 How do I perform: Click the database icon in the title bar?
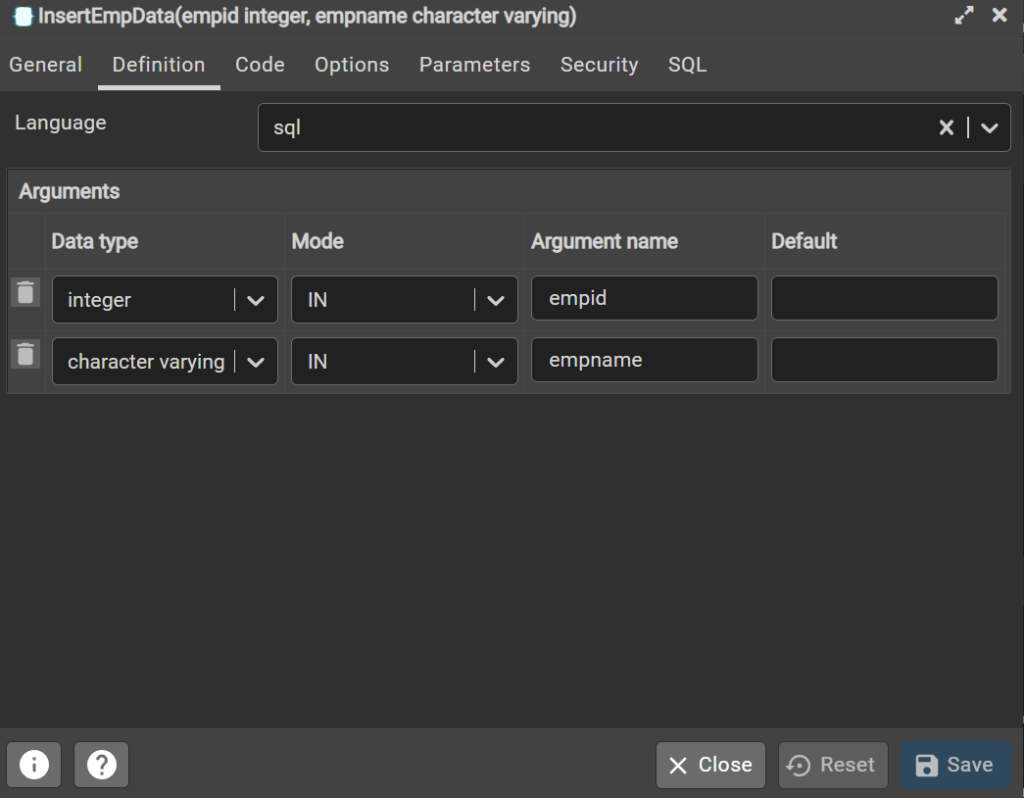click(x=24, y=16)
